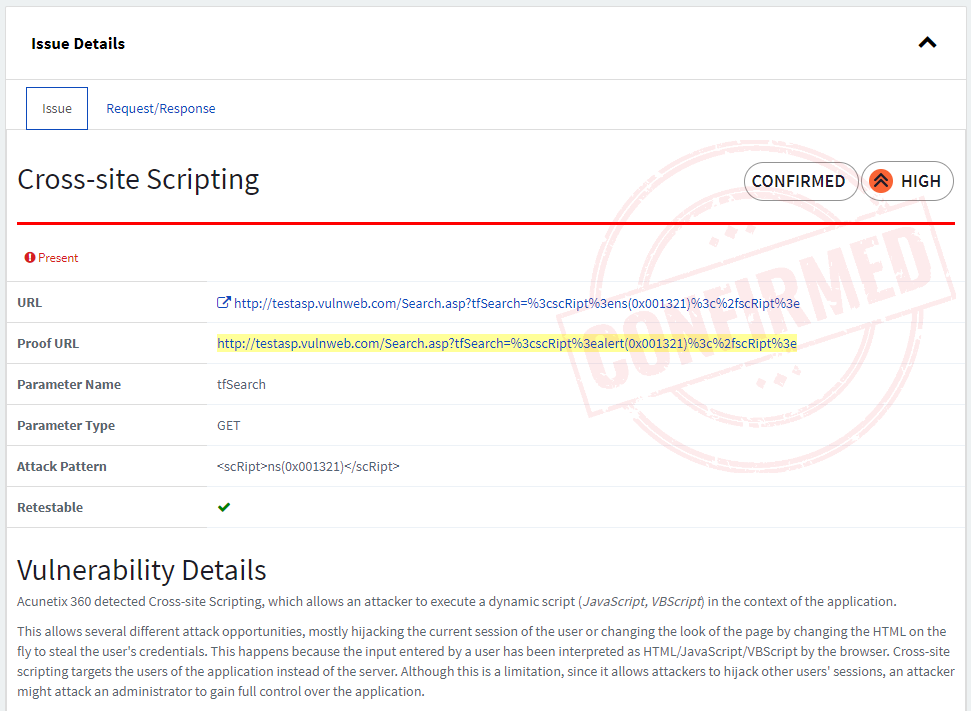Click the Retestable row label
Screen dimensions: 971x711
pos(50,507)
